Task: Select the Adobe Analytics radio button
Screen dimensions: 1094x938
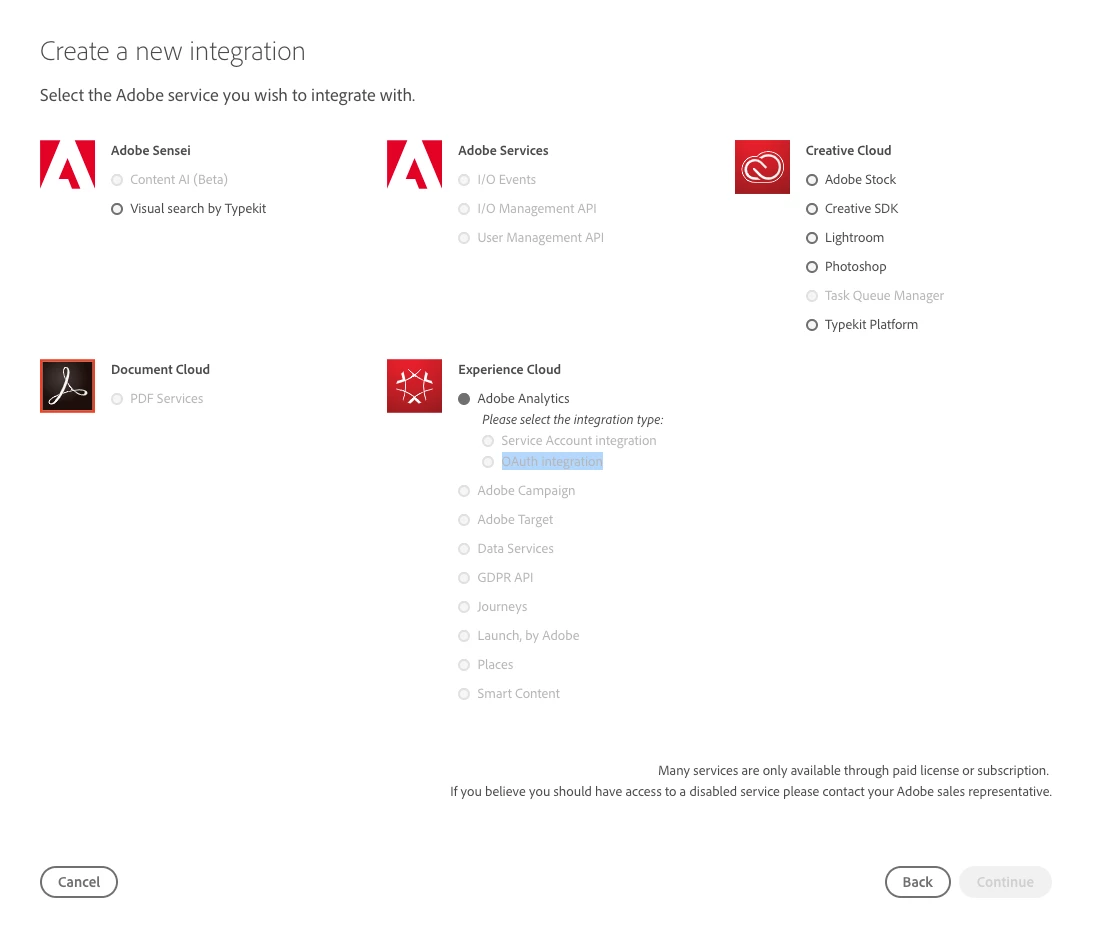Action: pyautogui.click(x=464, y=399)
